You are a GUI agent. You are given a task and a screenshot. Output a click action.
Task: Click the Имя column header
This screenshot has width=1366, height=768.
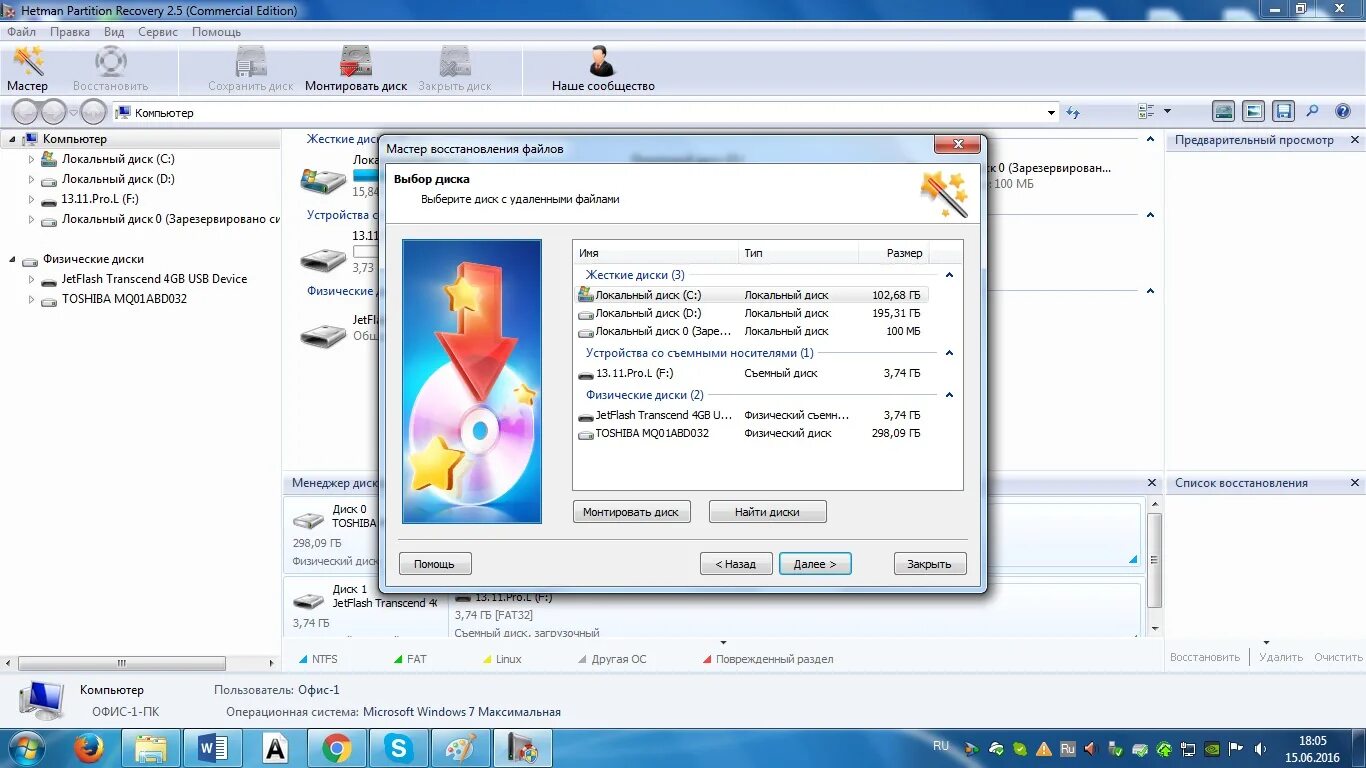[x=656, y=253]
